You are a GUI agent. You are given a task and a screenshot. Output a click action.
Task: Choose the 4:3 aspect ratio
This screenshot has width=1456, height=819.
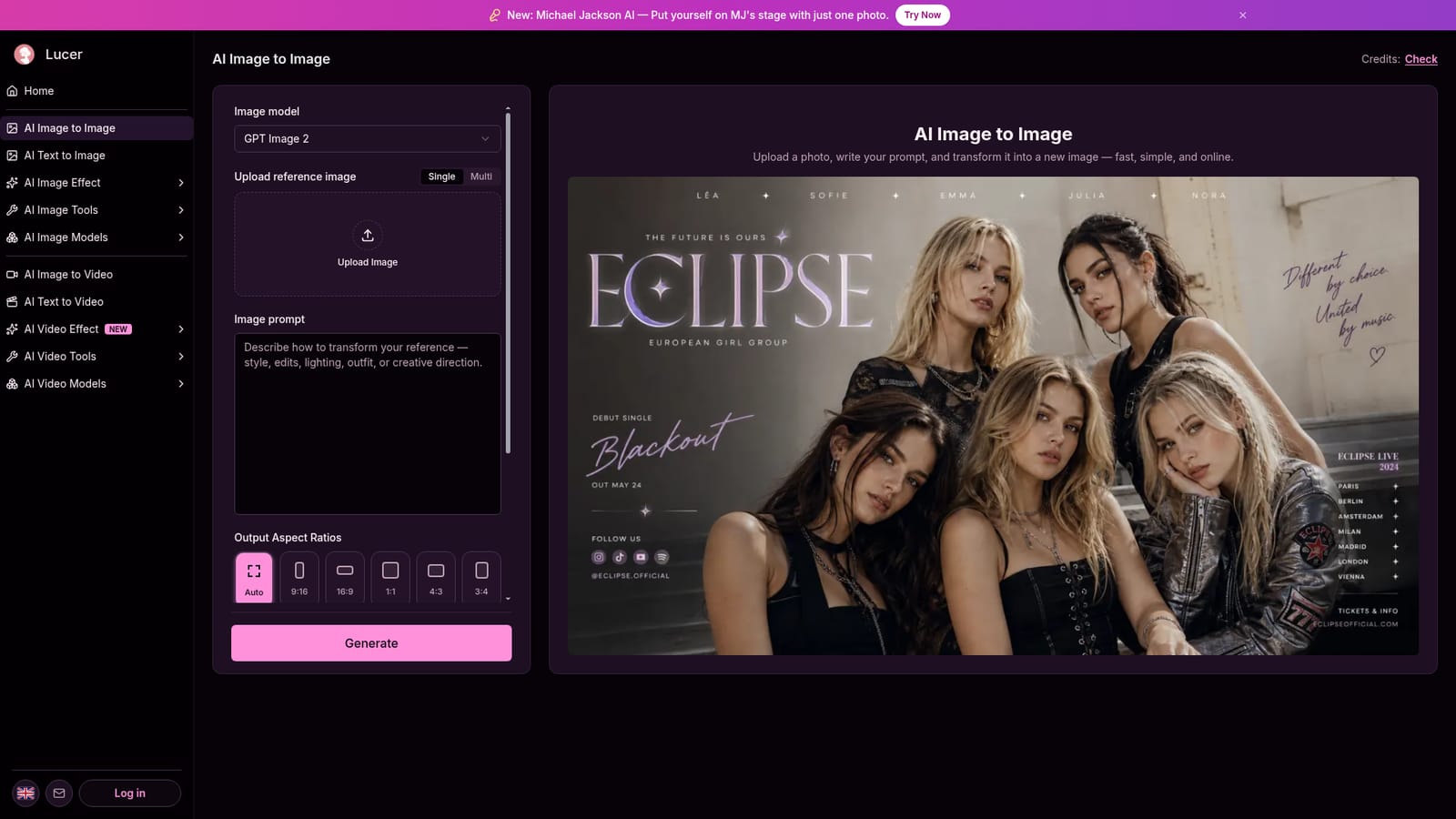(x=436, y=577)
